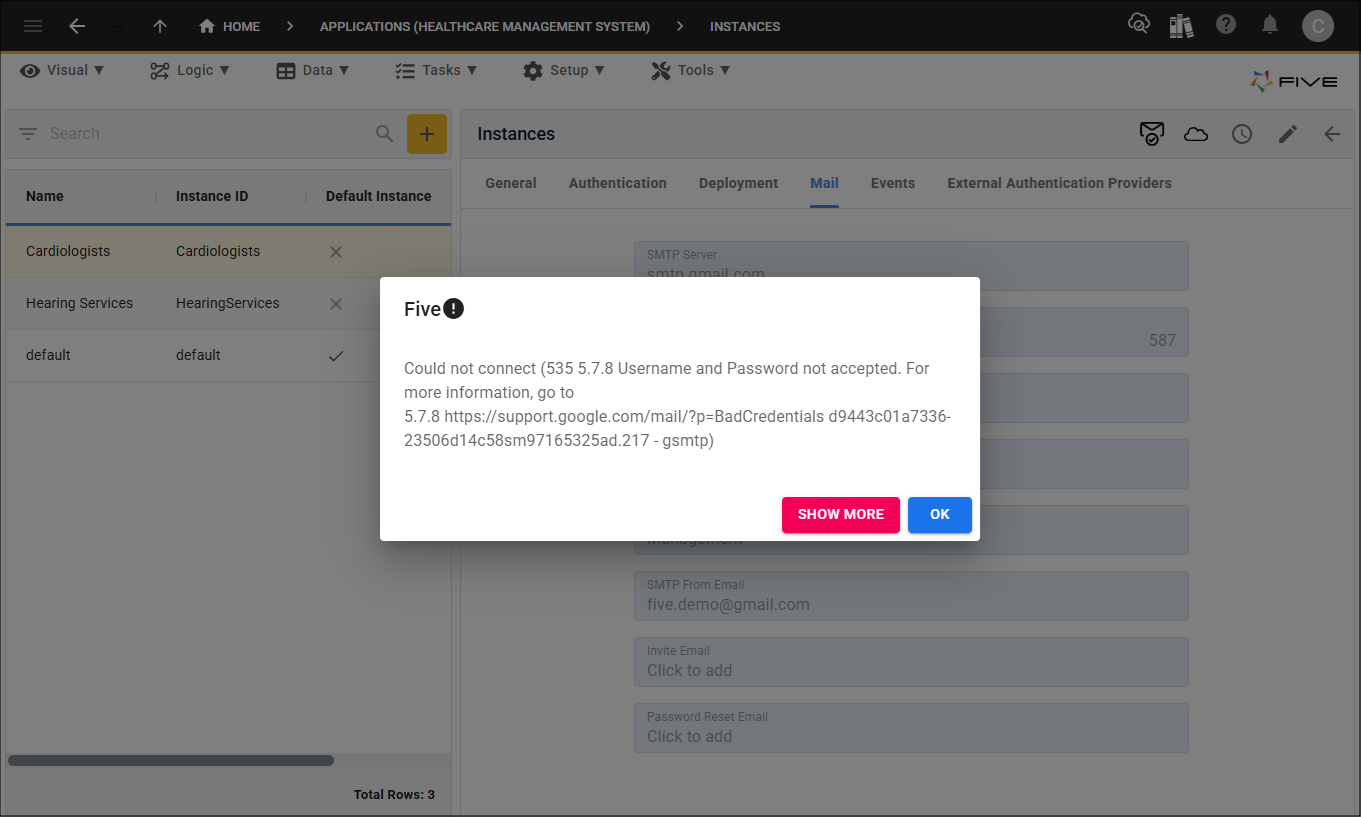
Task: Click the cloud deploy icon
Action: click(1196, 134)
